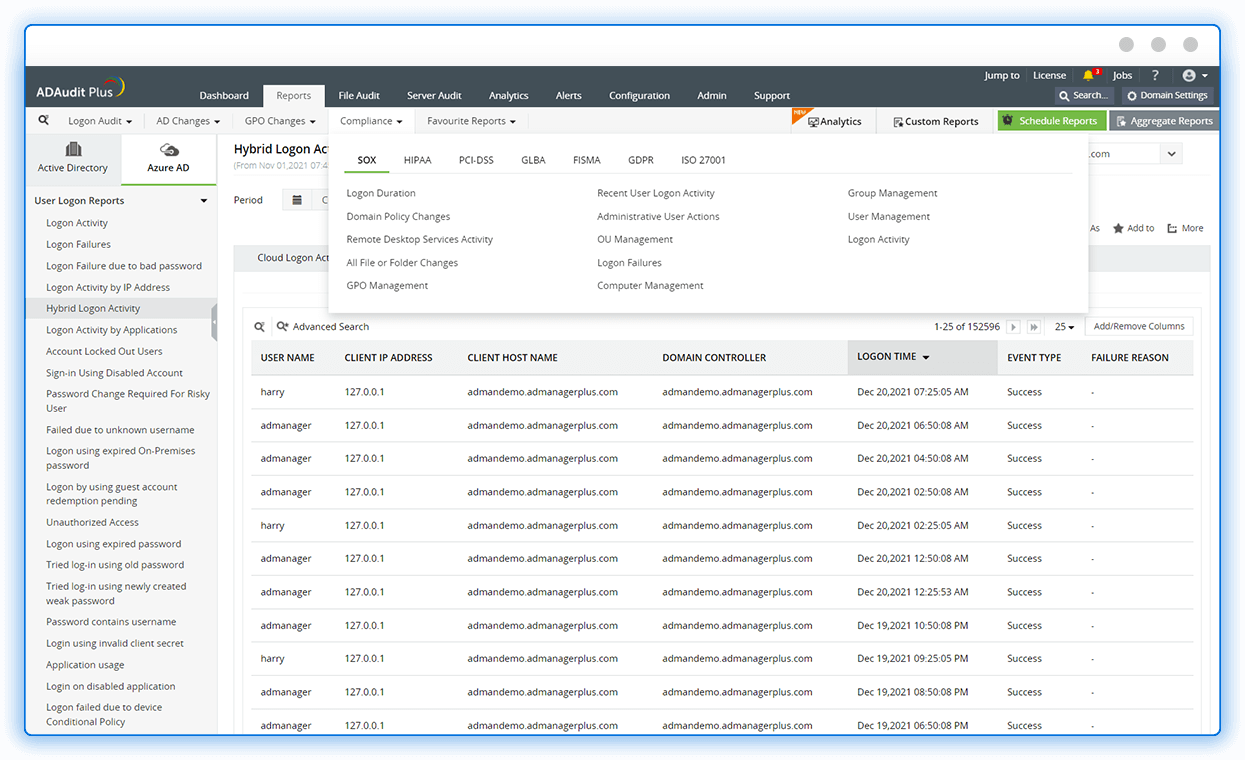Jump to the last results page arrow
The height and width of the screenshot is (760, 1245).
[1034, 327]
